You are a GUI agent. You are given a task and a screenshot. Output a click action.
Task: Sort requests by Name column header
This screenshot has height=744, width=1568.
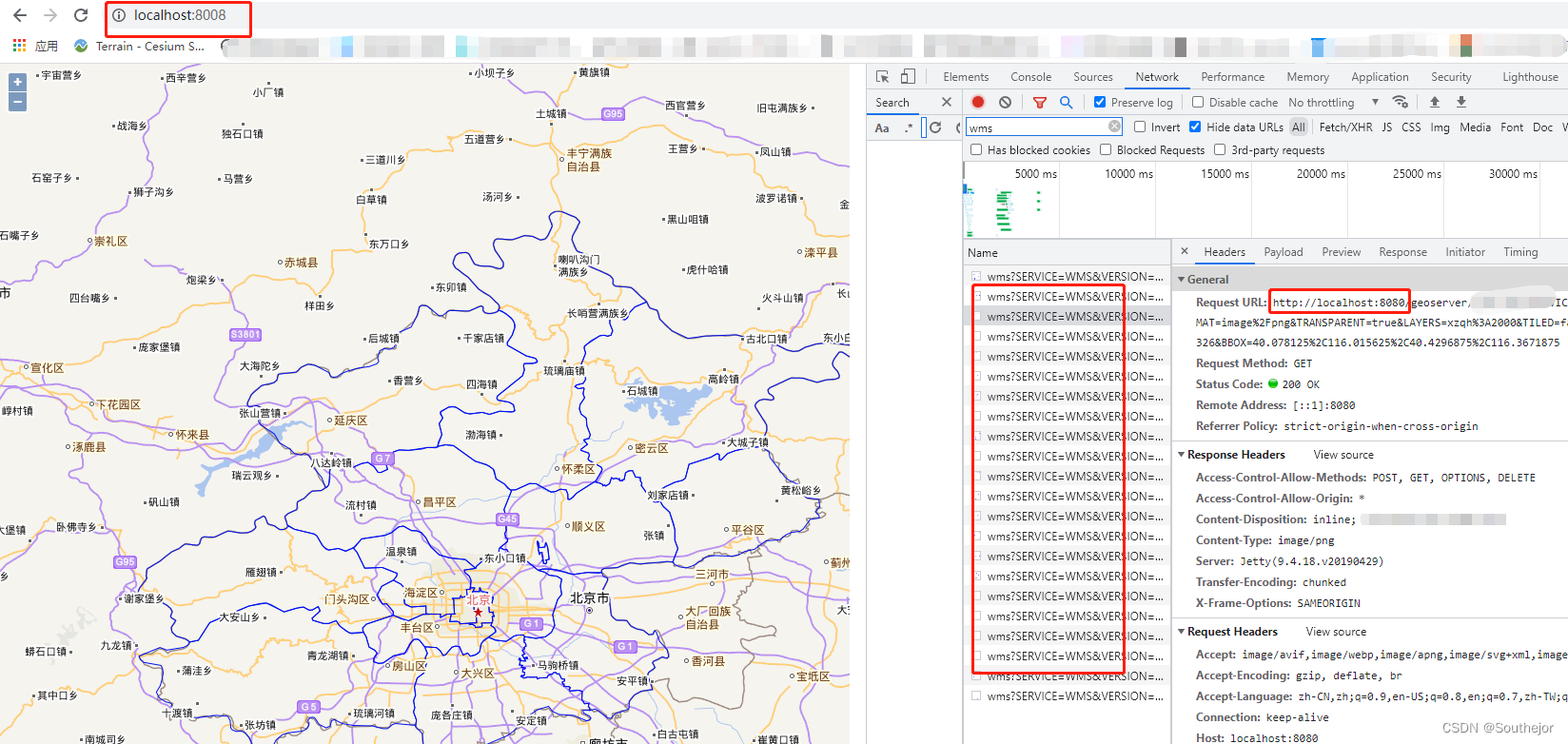[x=983, y=253]
